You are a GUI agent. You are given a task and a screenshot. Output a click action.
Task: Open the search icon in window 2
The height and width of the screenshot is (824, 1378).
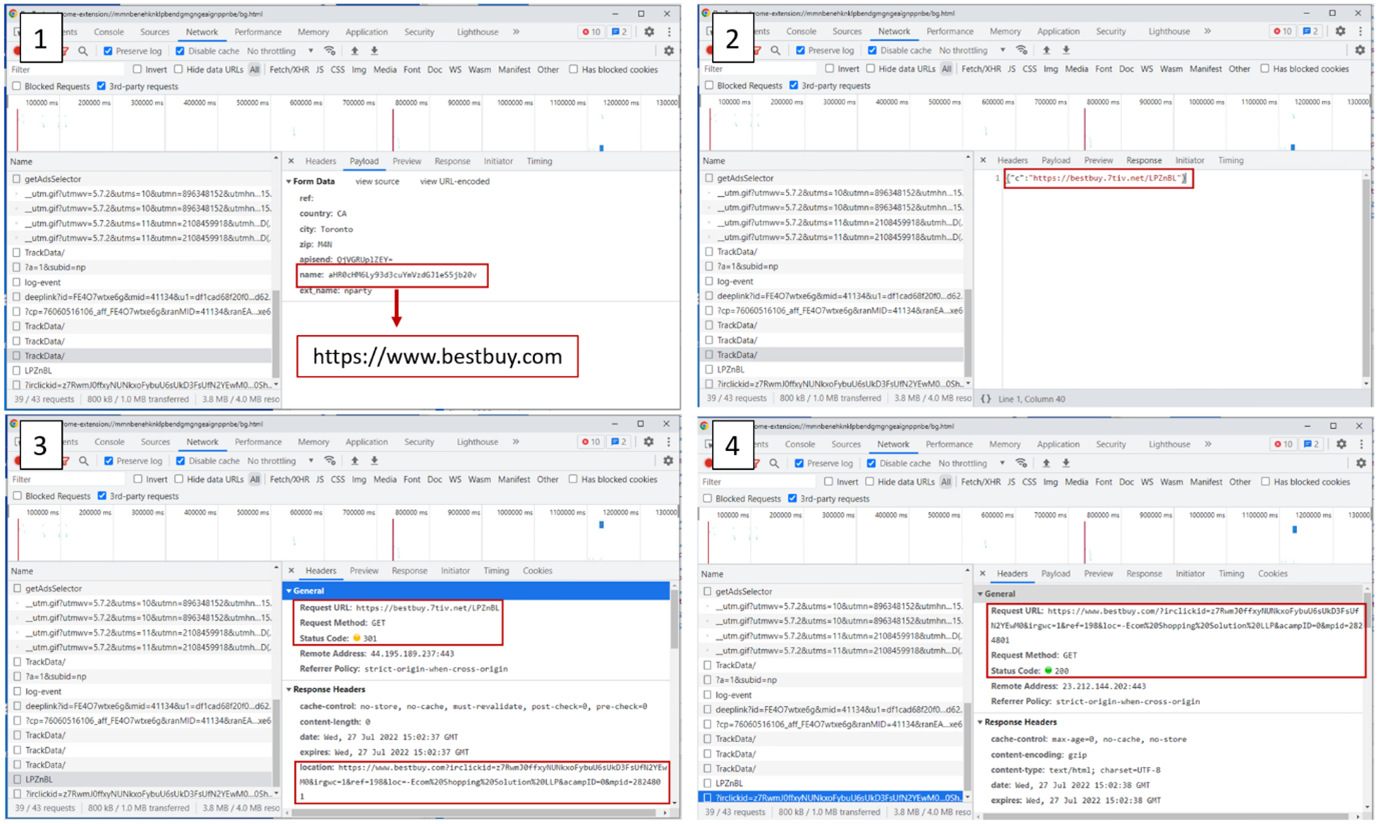pyautogui.click(x=775, y=50)
